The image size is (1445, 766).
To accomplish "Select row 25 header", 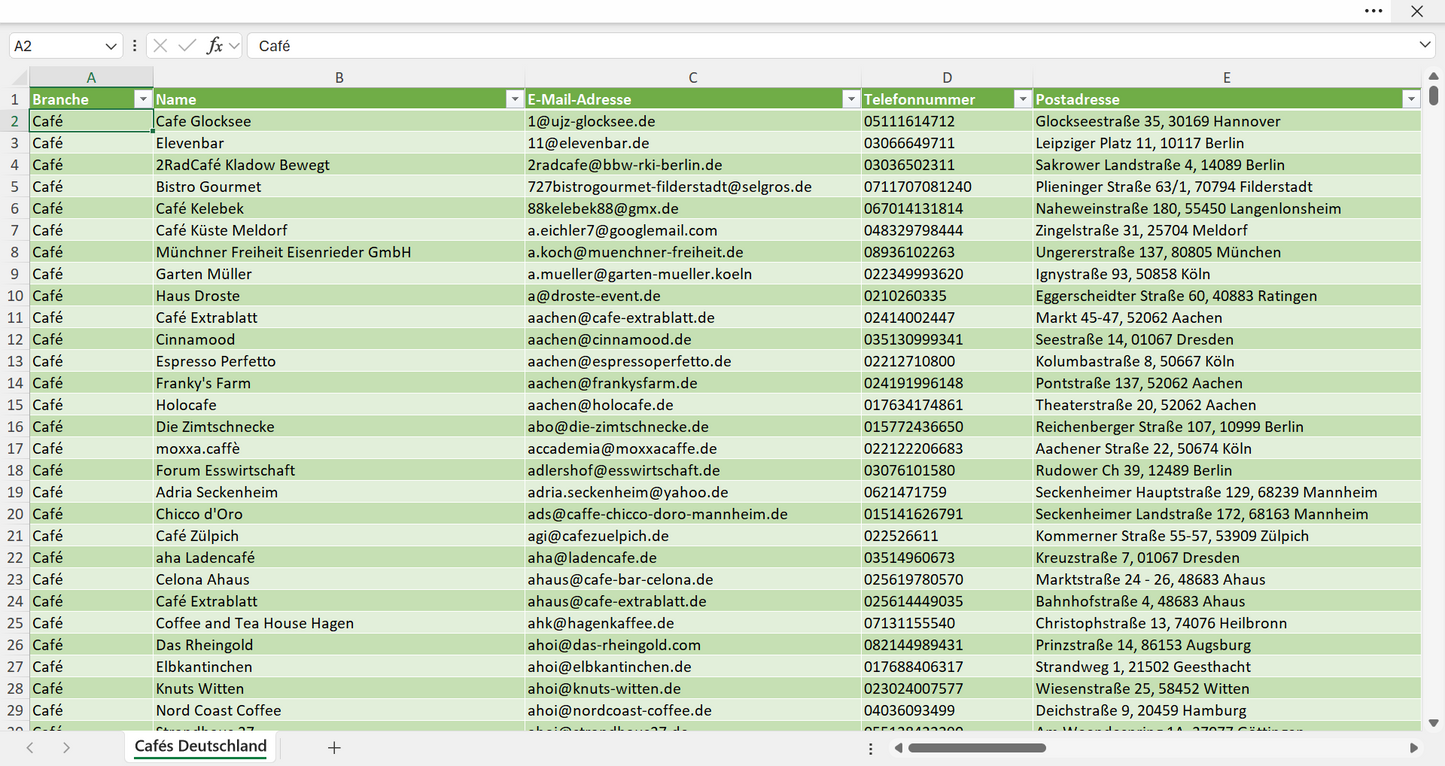I will tap(15, 623).
